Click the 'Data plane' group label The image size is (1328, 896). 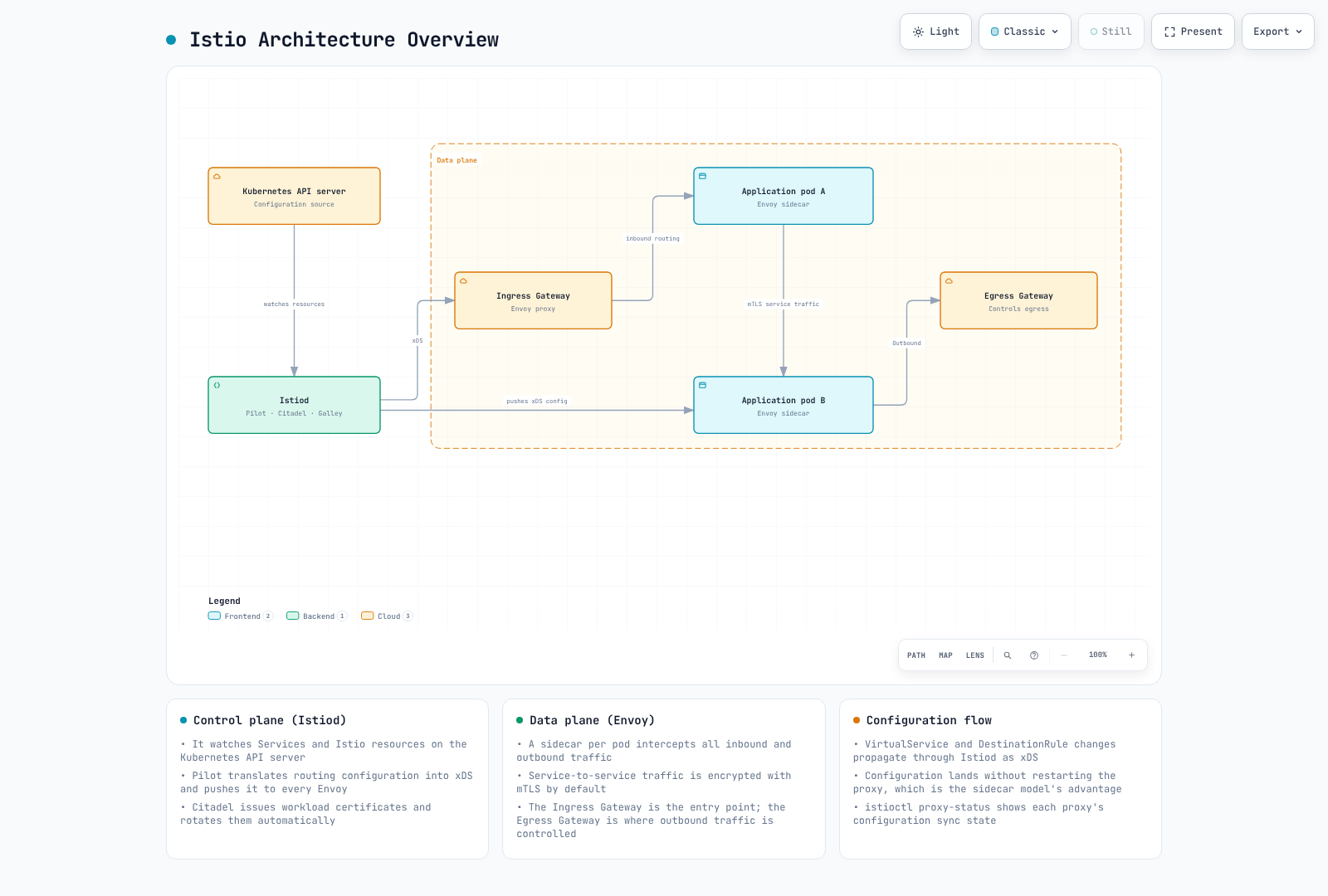click(x=457, y=160)
